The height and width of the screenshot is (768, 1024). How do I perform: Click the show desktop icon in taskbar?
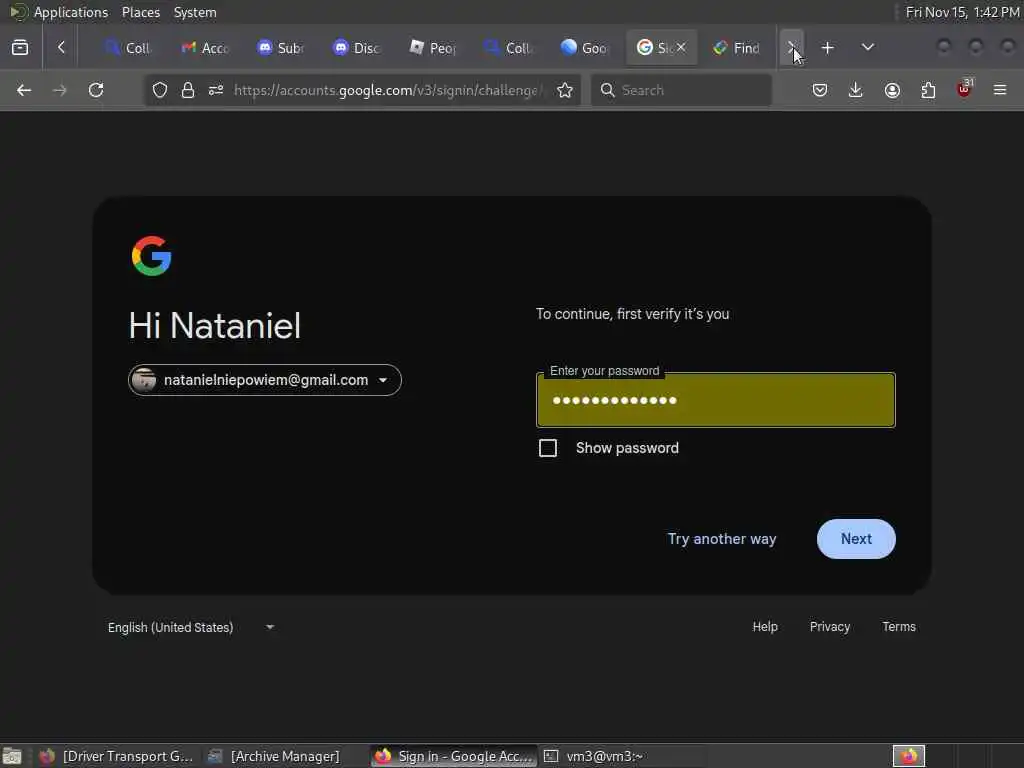[12, 756]
